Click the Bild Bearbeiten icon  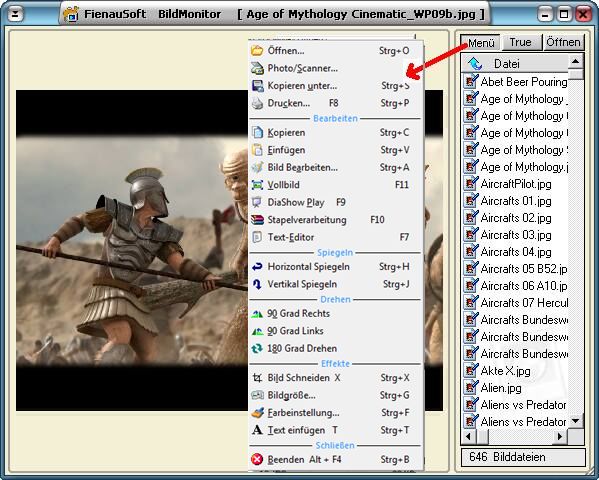257,167
